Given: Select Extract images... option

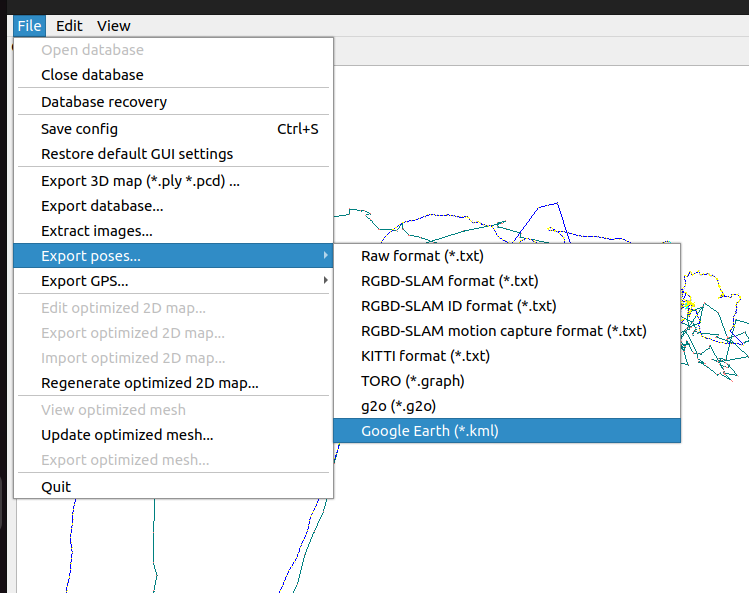Looking at the screenshot, I should click(x=96, y=231).
